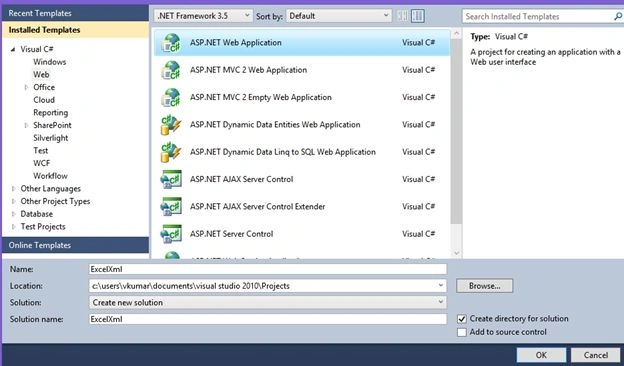Click the Solution name input field
This screenshot has height=366, width=624.
[267, 319]
